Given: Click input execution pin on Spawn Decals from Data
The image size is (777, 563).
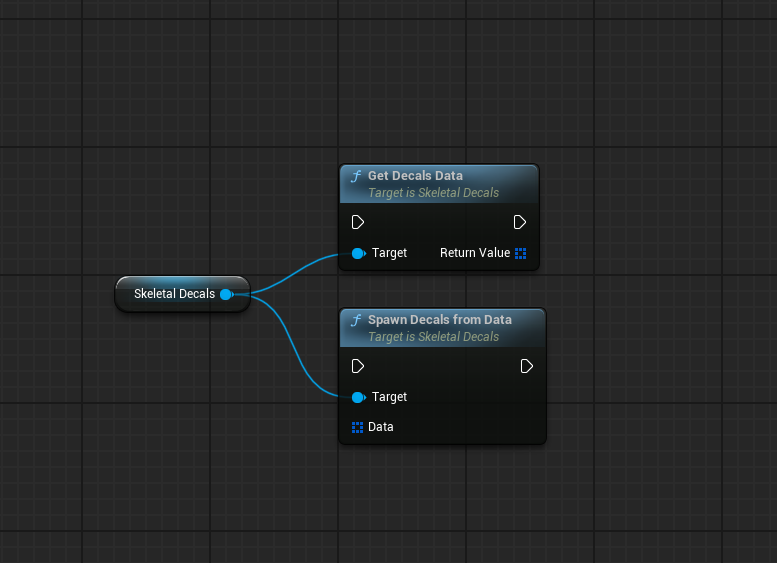Looking at the screenshot, I should pos(358,366).
